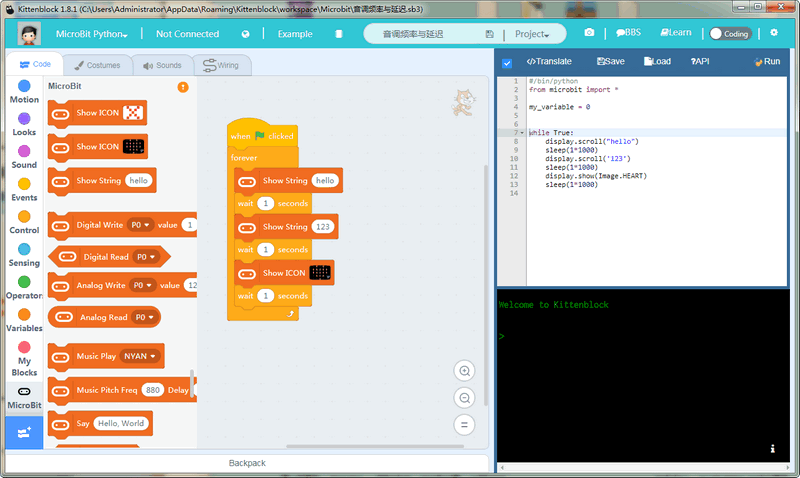Click the camera screenshot icon in the top bar

click(x=589, y=33)
